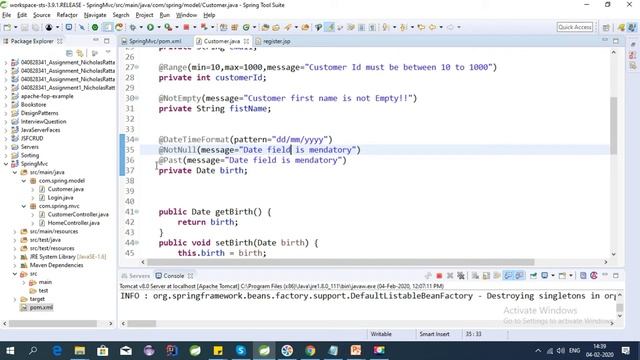This screenshot has width=640, height=360.
Task: Switch to SpringMvc/pom.xml editor tab
Action: click(x=155, y=41)
